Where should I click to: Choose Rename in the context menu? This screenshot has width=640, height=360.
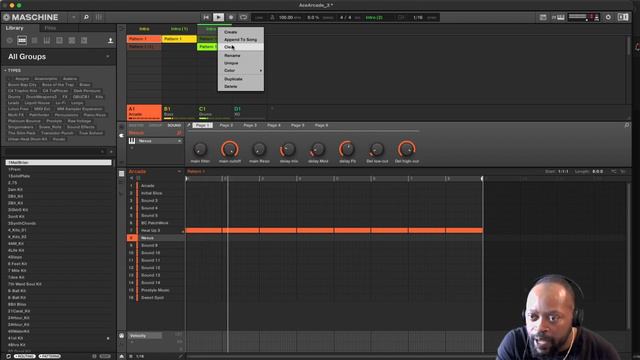coord(240,56)
